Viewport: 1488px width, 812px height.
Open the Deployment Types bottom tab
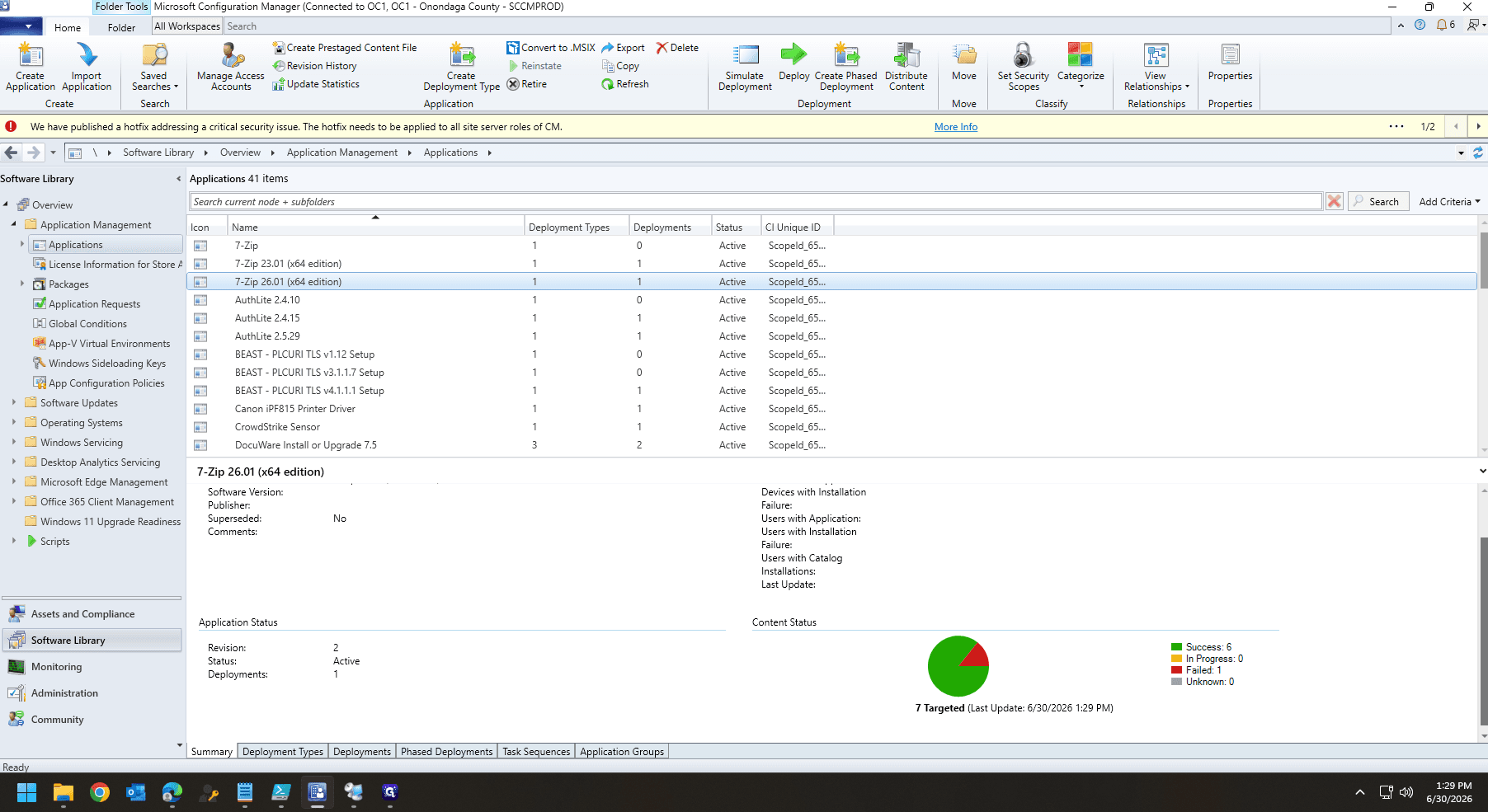(283, 752)
